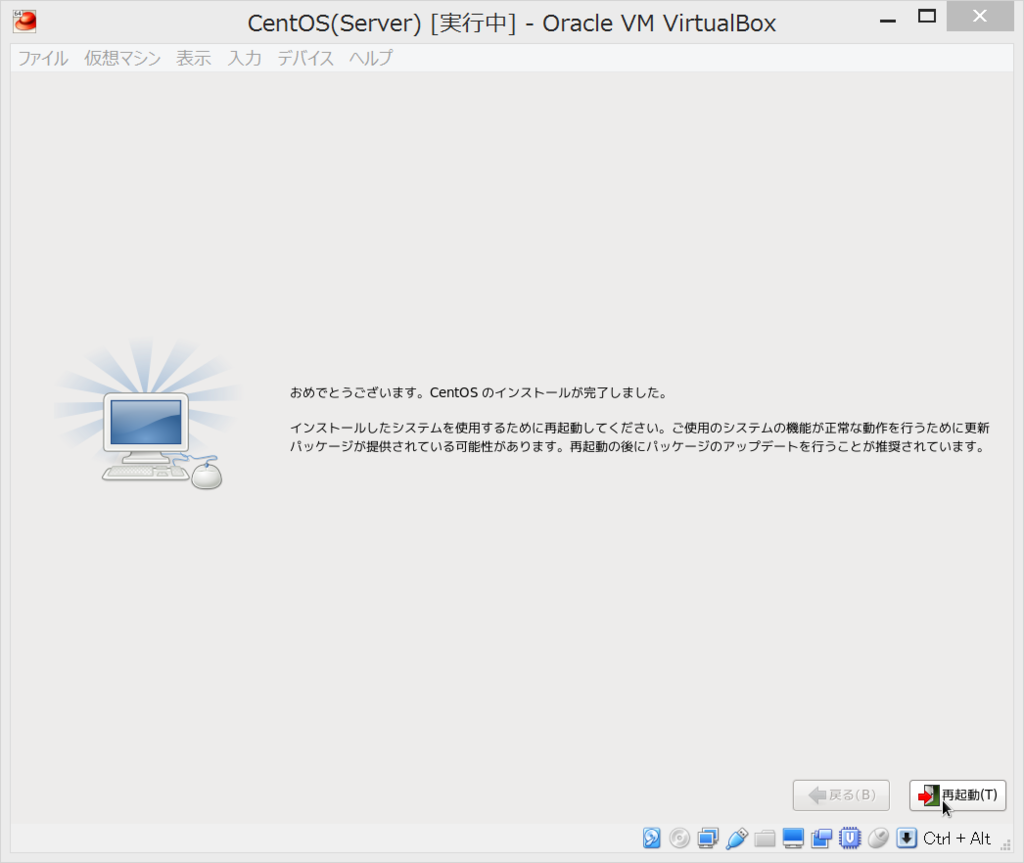Click the window resize grip in corner
This screenshot has height=863, width=1024.
point(1006,844)
